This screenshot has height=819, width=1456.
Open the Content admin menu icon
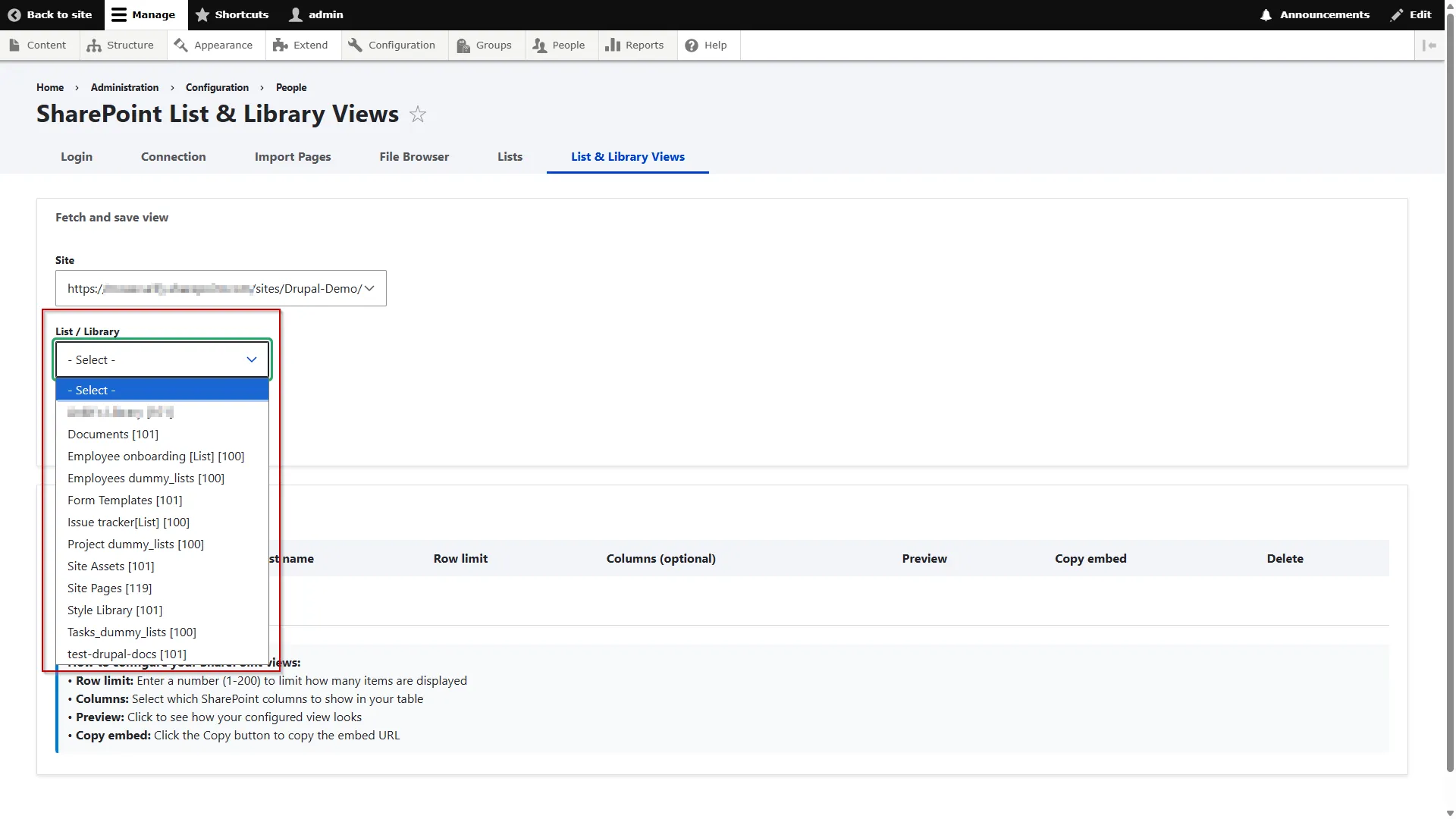click(x=15, y=45)
